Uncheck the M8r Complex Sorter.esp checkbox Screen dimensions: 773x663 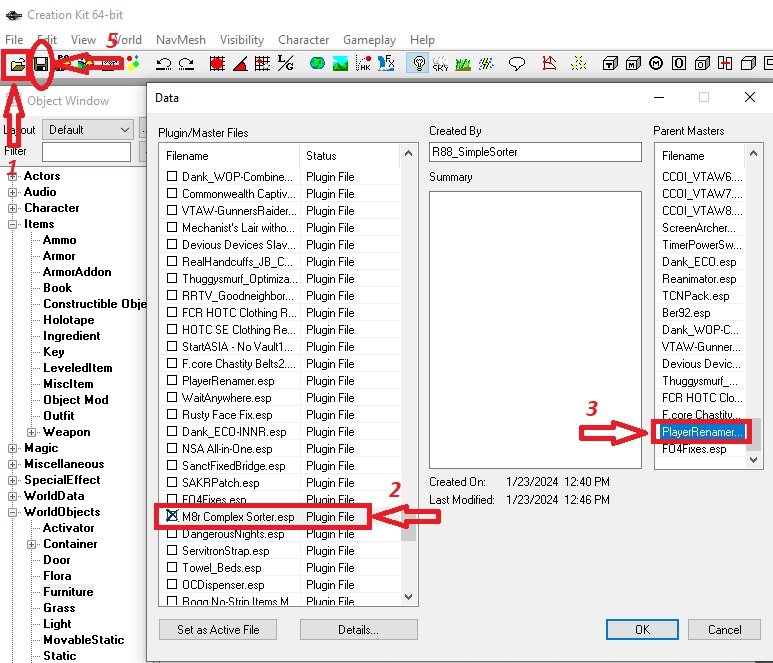click(173, 517)
